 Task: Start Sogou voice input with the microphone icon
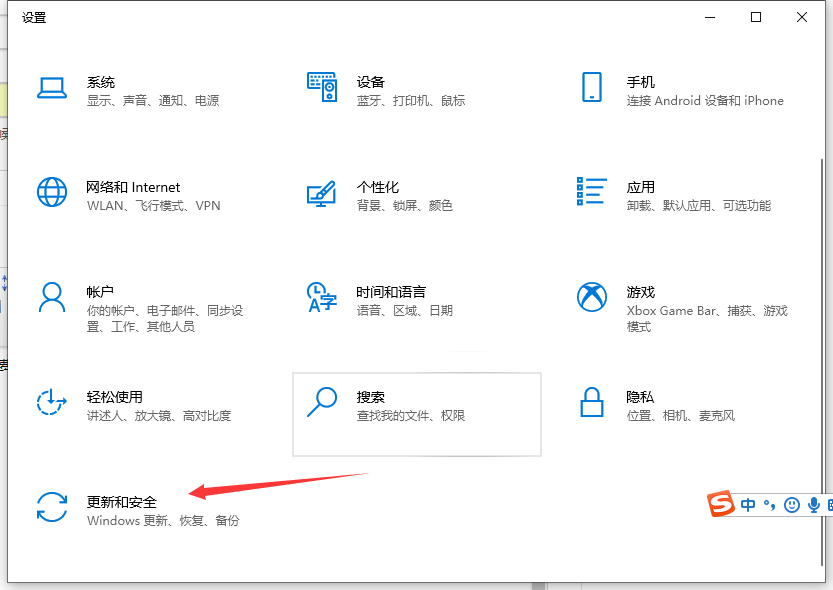click(814, 505)
